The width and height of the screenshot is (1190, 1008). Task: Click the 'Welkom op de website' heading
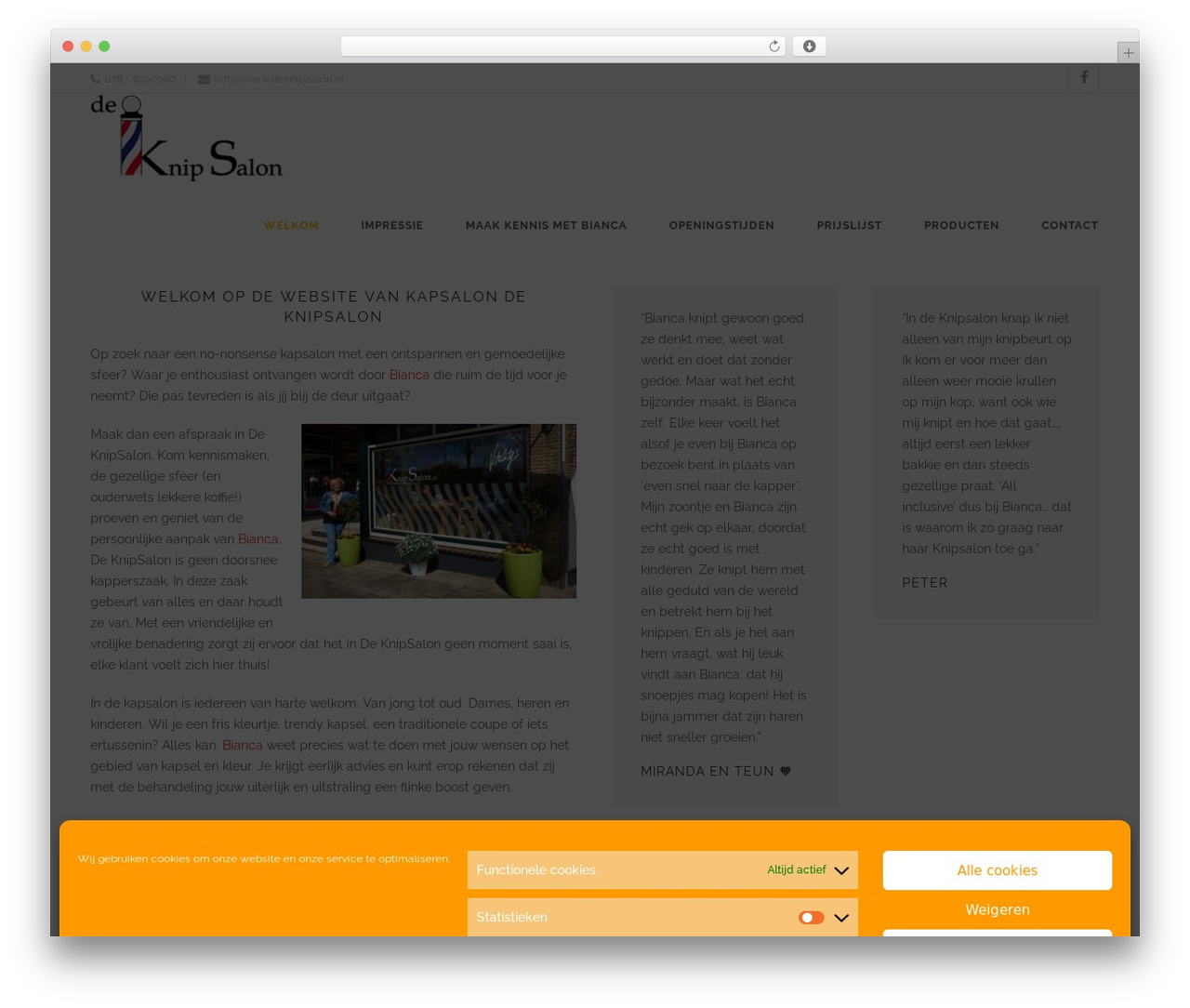333,307
